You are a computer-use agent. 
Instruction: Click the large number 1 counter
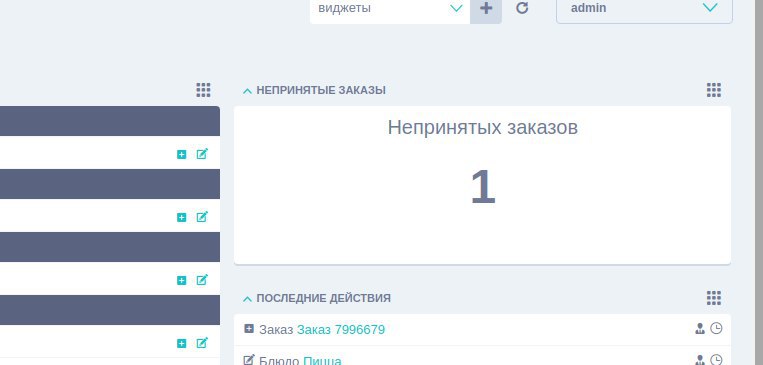tap(483, 187)
